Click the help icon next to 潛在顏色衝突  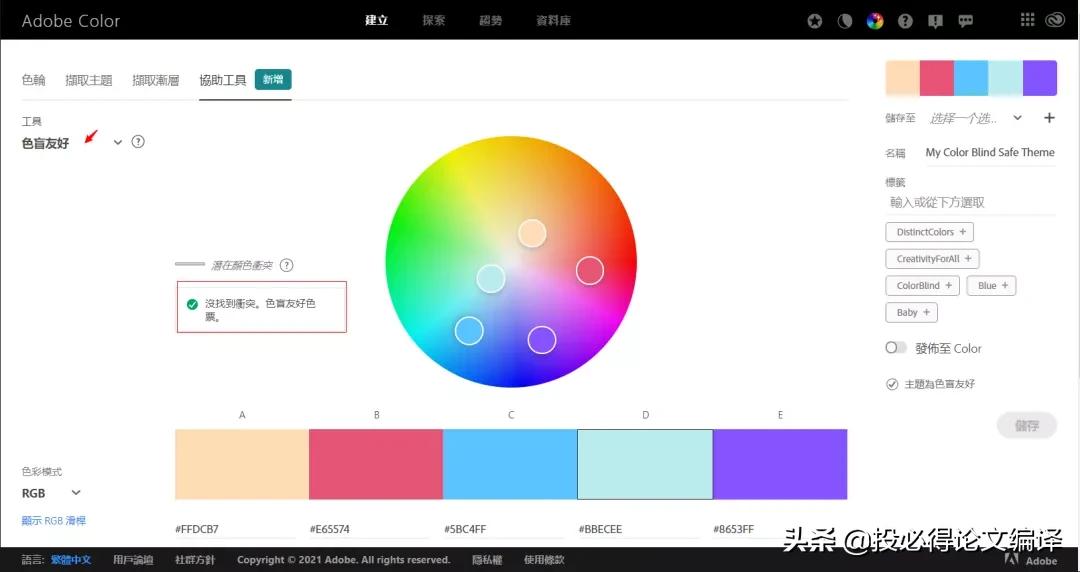(287, 265)
